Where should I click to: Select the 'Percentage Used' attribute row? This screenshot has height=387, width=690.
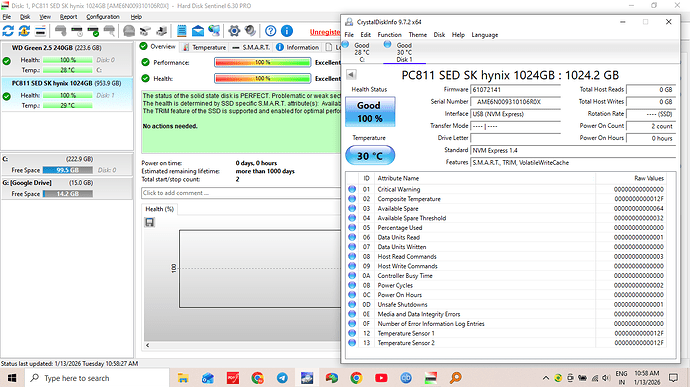(x=506, y=228)
